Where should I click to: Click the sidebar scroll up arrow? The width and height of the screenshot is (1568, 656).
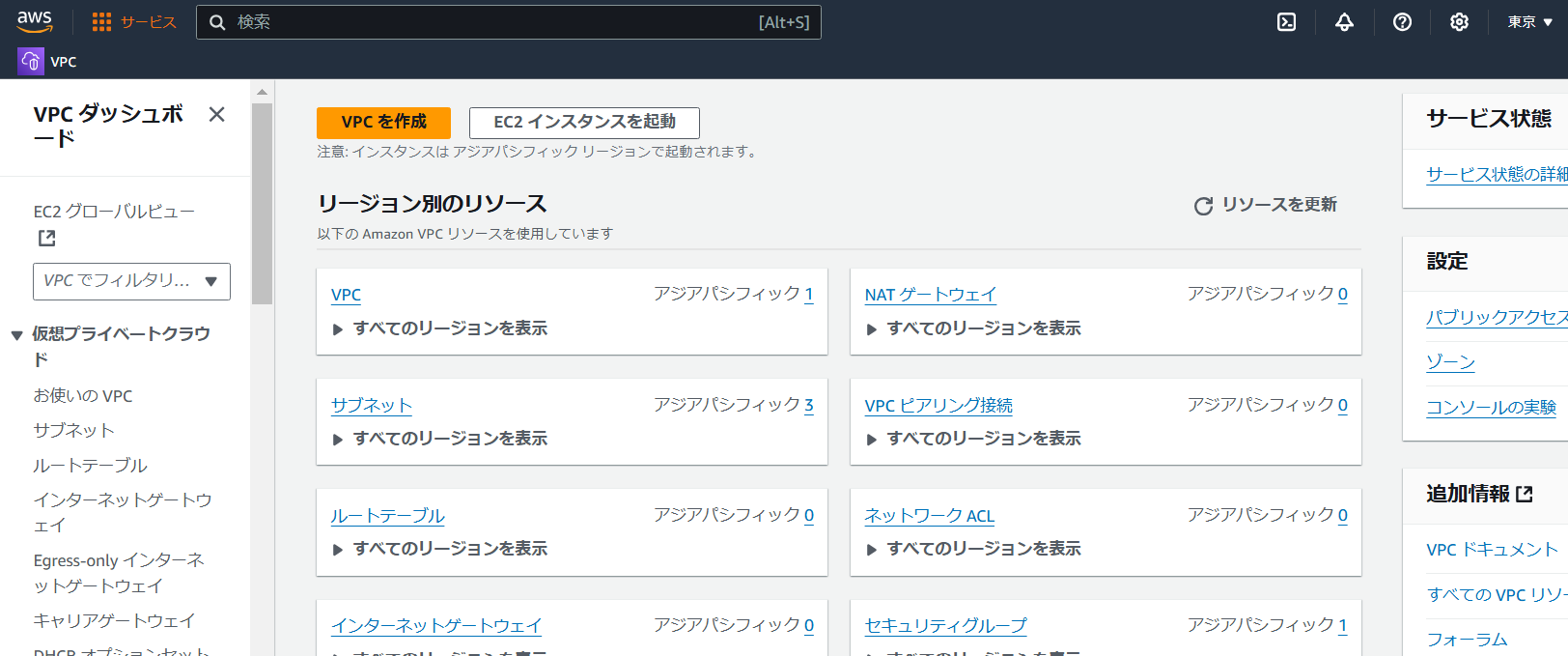(x=262, y=92)
